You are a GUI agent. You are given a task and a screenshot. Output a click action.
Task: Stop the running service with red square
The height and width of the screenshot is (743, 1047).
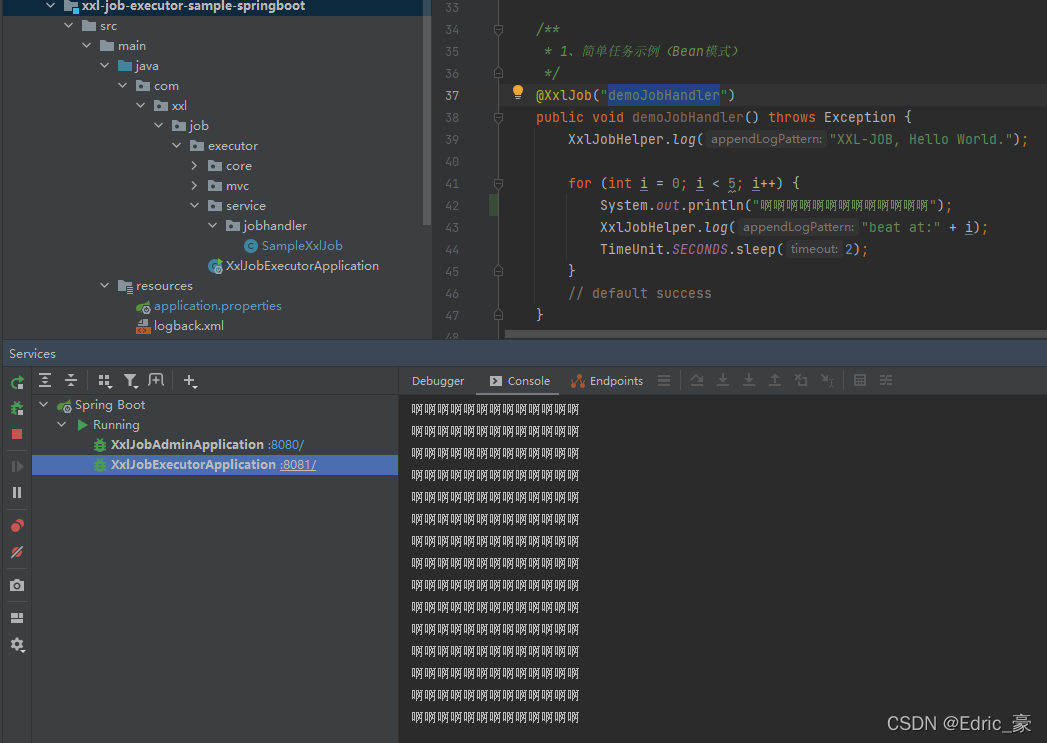click(17, 434)
